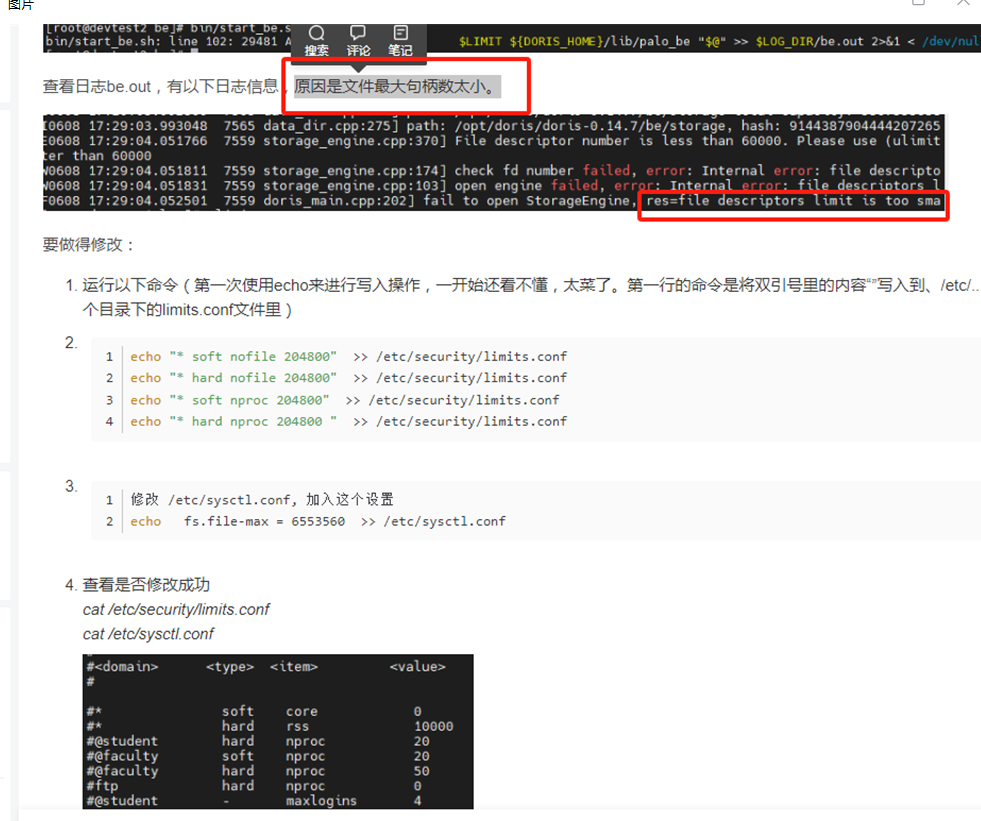
Task: Open the limits.conf domain table screenshot
Action: 278,731
